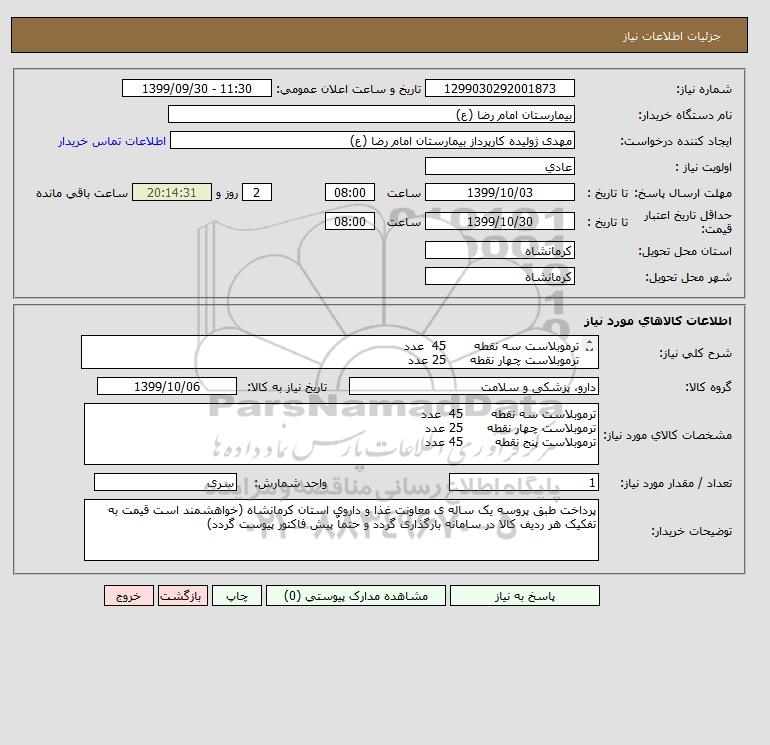This screenshot has width=770, height=745.
Task: Click the حداقل تاریخ اعتبار قیمت label
Action: 688,222
